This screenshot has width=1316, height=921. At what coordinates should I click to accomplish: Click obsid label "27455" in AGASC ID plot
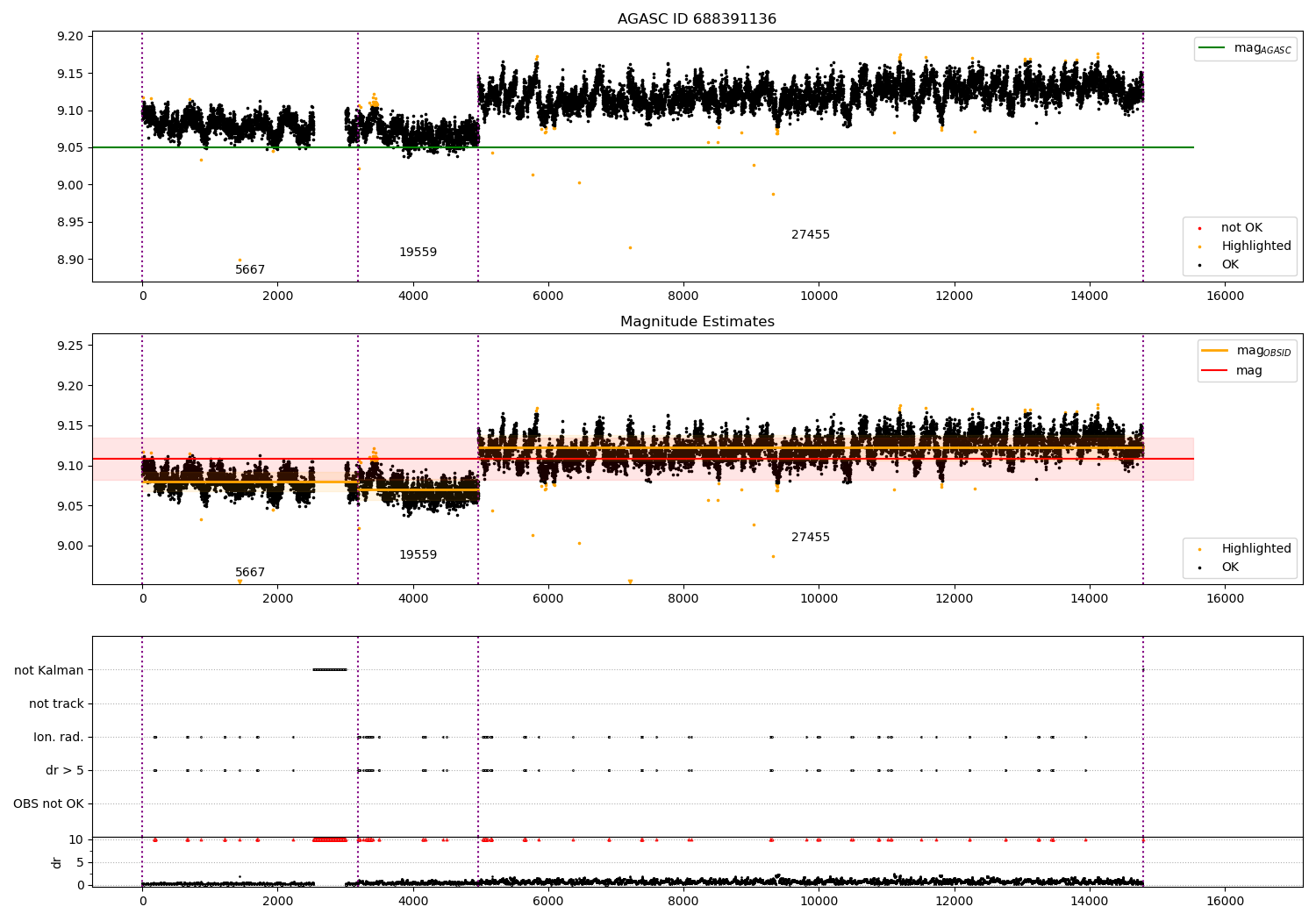coord(811,235)
